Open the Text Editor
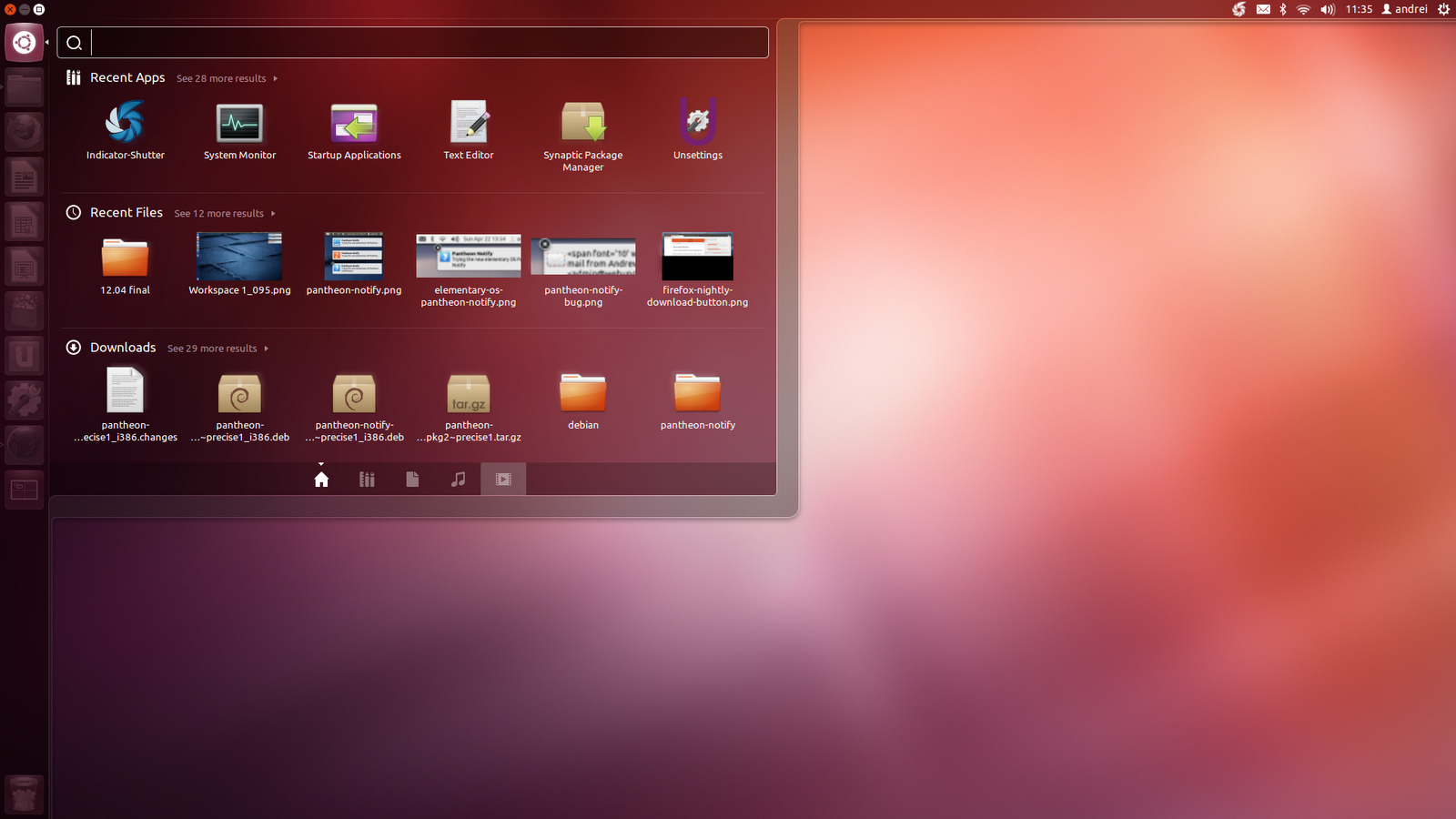This screenshot has width=1456, height=819. pos(468,125)
